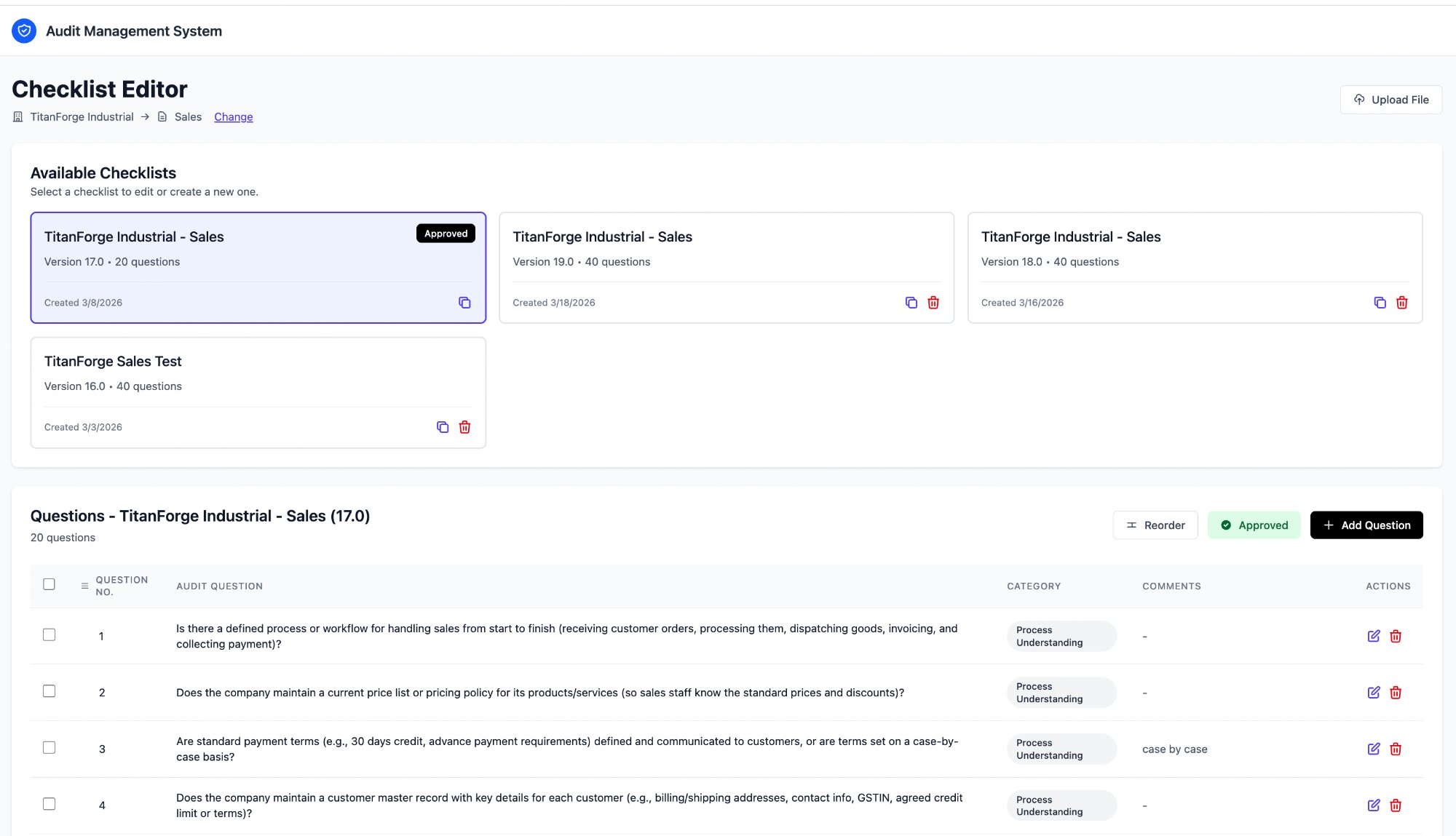Viewport: 1456px width, 836px height.
Task: Check the select-all questions checkbox
Action: [x=49, y=584]
